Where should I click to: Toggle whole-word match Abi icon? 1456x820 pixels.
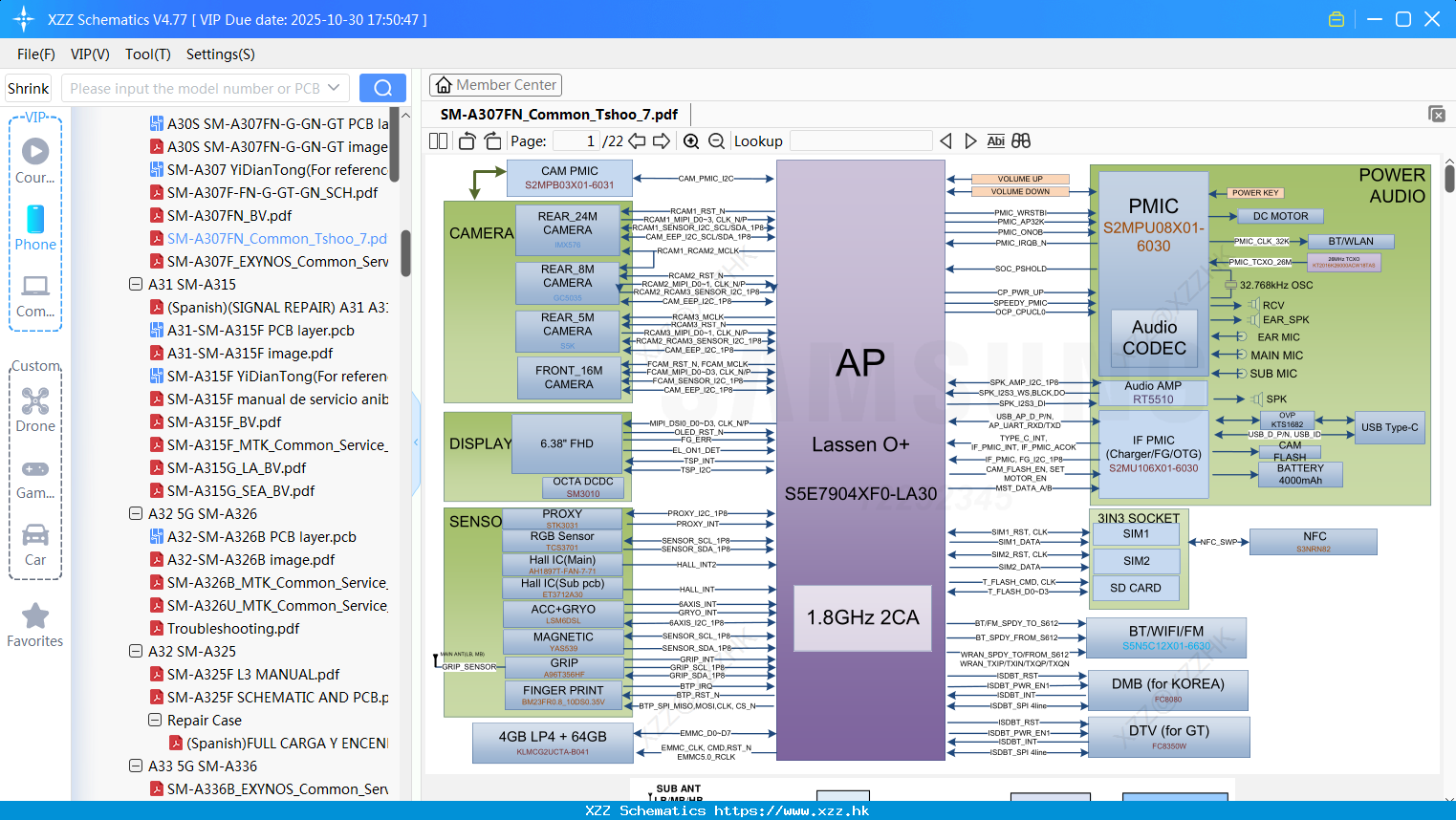(x=995, y=141)
